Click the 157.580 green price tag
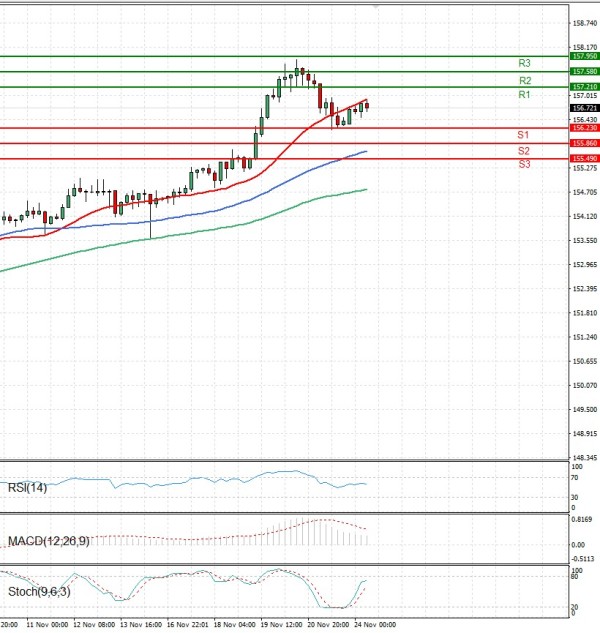The height and width of the screenshot is (633, 600). (x=584, y=72)
